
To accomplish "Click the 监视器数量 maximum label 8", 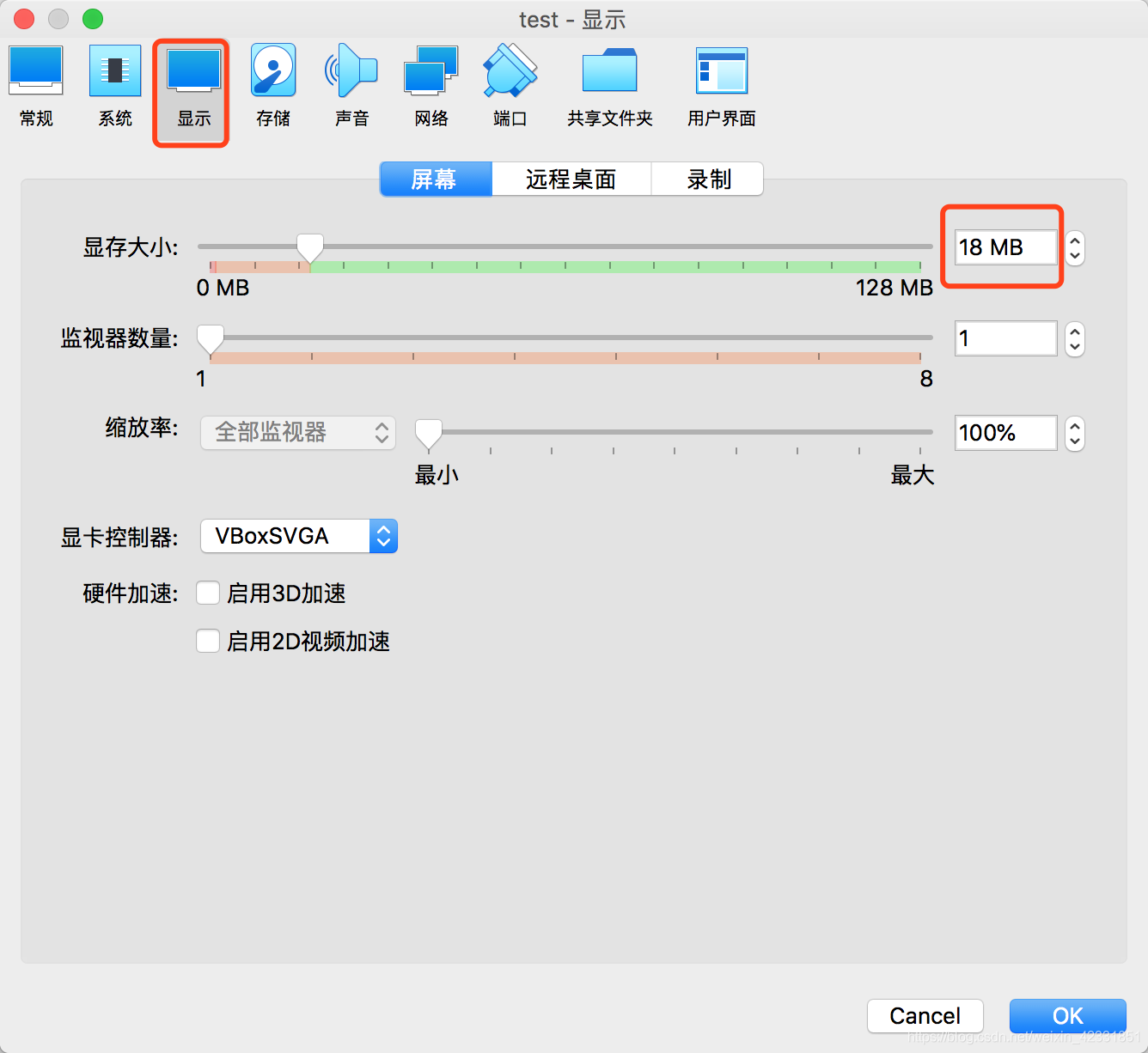I will coord(926,379).
